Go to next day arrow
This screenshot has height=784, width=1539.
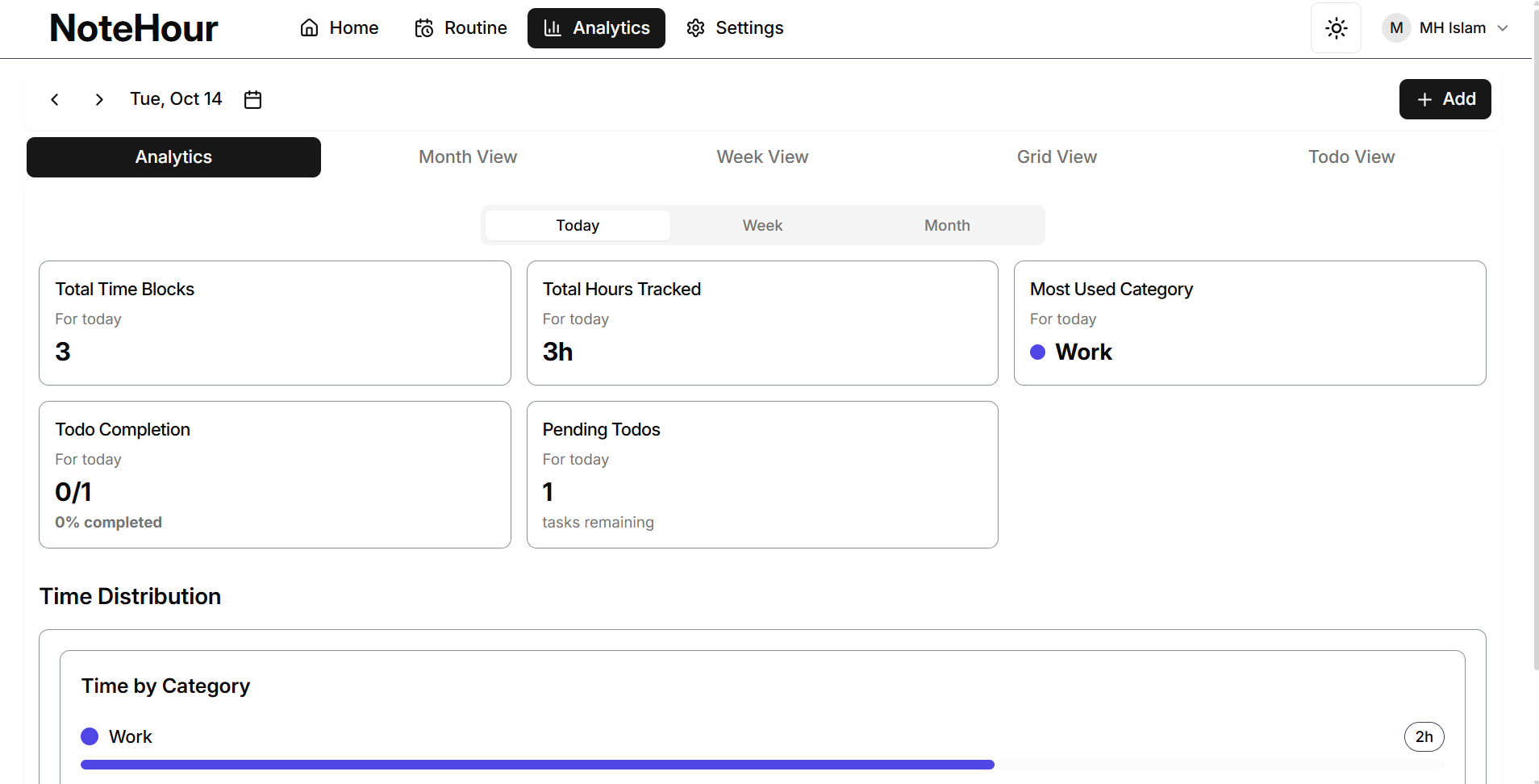tap(99, 99)
